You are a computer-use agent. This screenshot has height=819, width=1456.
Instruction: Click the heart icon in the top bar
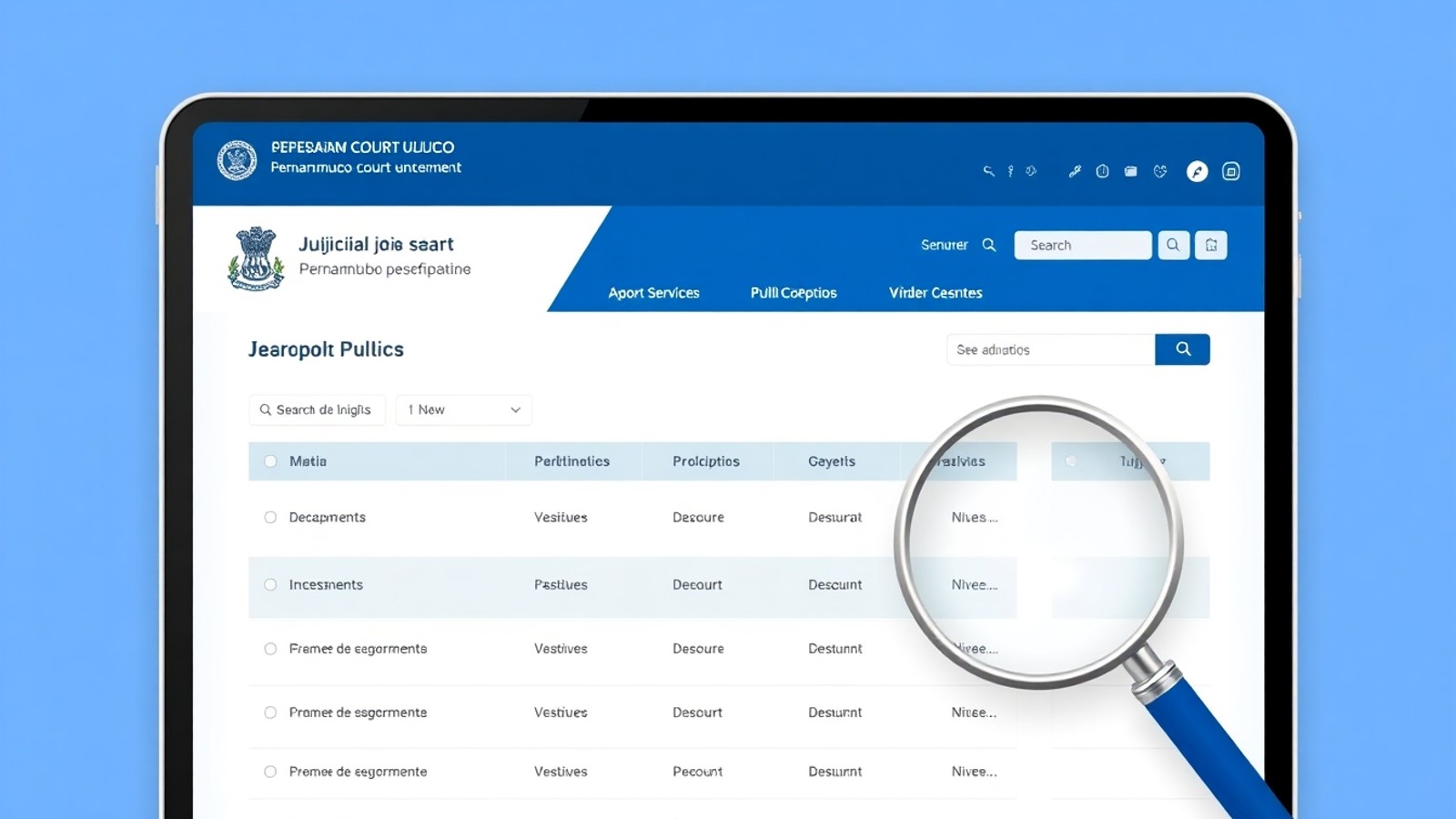1159,171
